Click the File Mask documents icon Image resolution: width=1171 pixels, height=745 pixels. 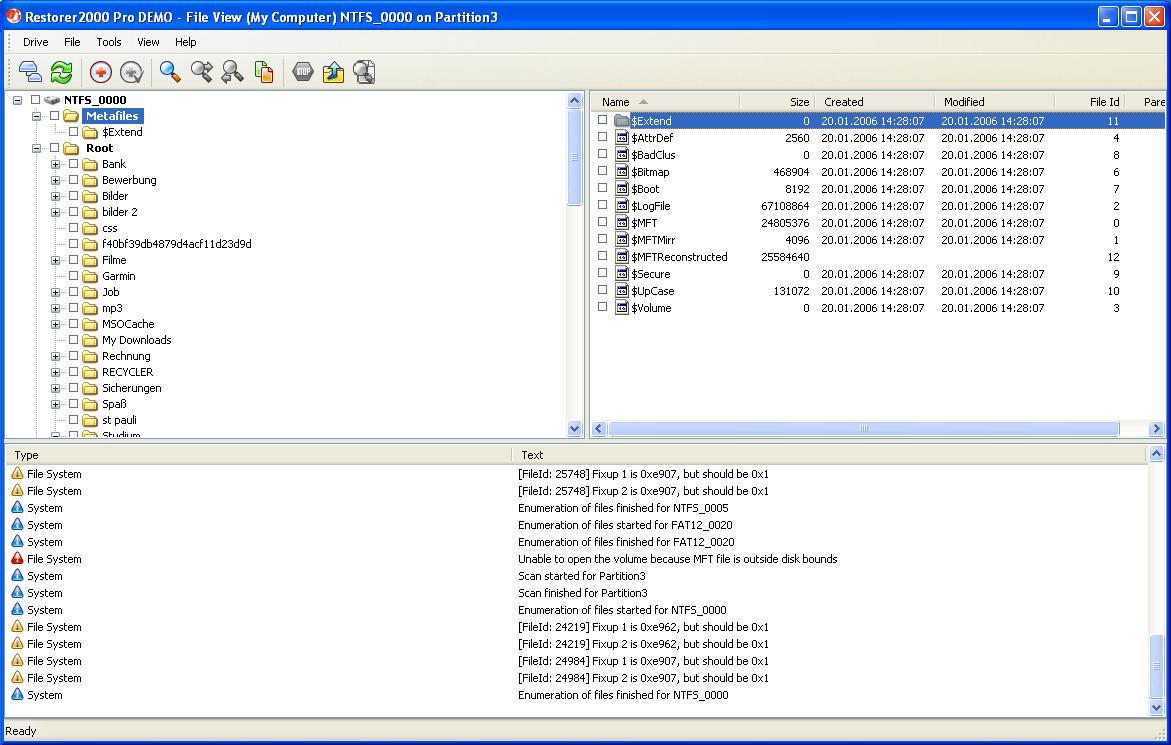click(x=264, y=72)
